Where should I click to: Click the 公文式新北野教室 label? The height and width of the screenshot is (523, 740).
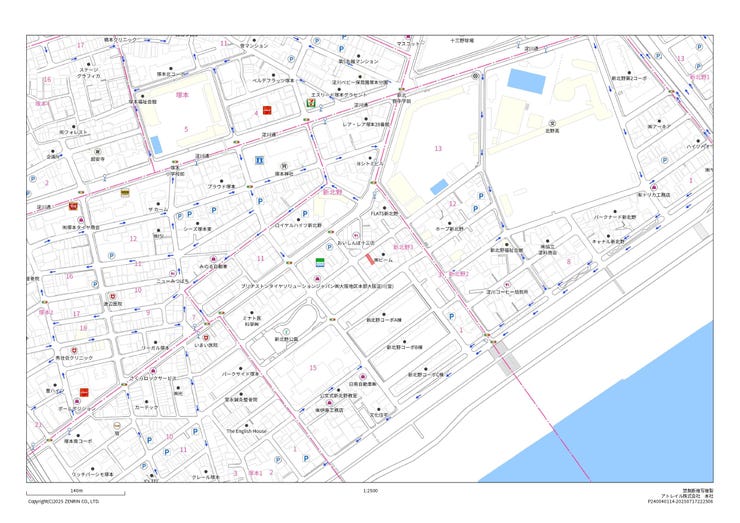coord(338,396)
